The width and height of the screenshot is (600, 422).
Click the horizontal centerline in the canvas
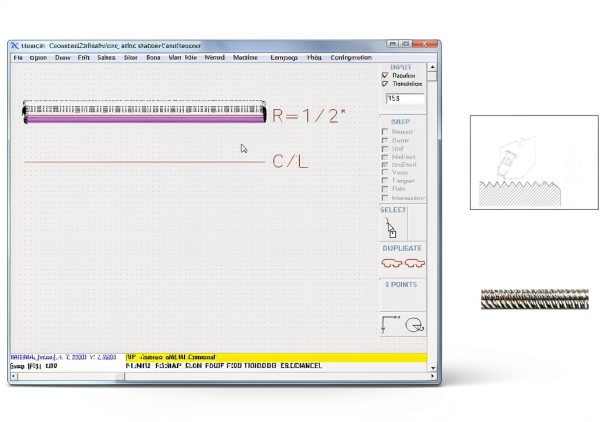click(144, 162)
